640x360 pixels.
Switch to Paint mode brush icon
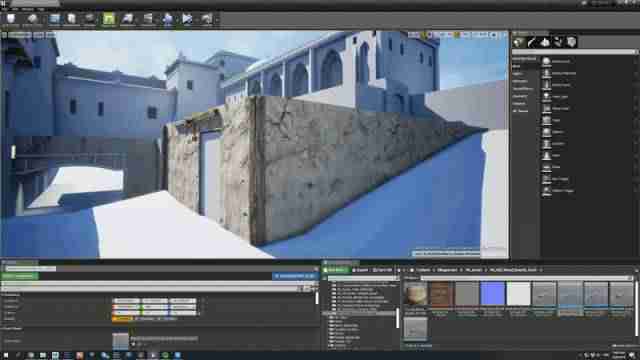tap(532, 42)
